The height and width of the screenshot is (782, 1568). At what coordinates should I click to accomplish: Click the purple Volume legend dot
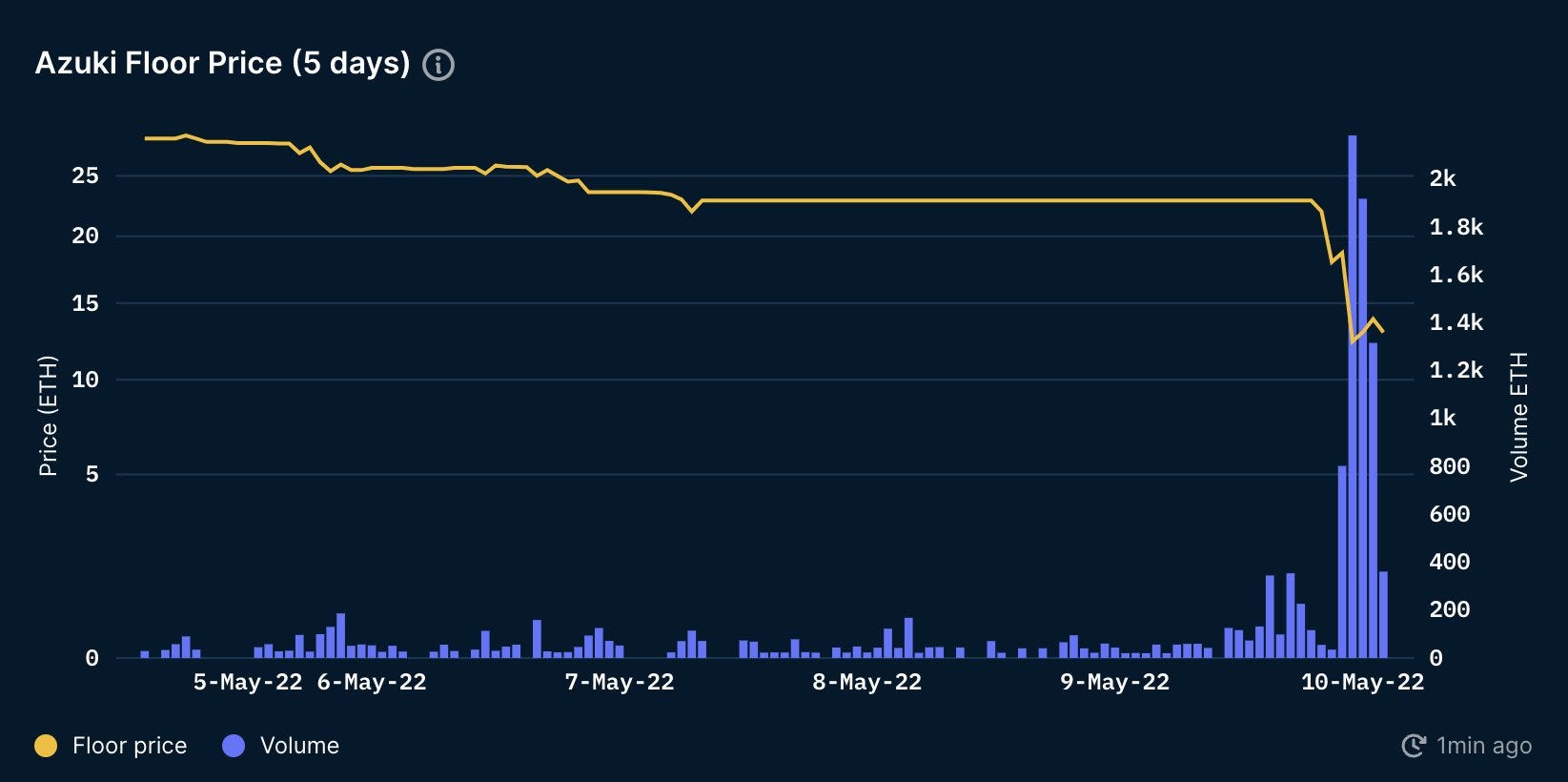point(234,746)
